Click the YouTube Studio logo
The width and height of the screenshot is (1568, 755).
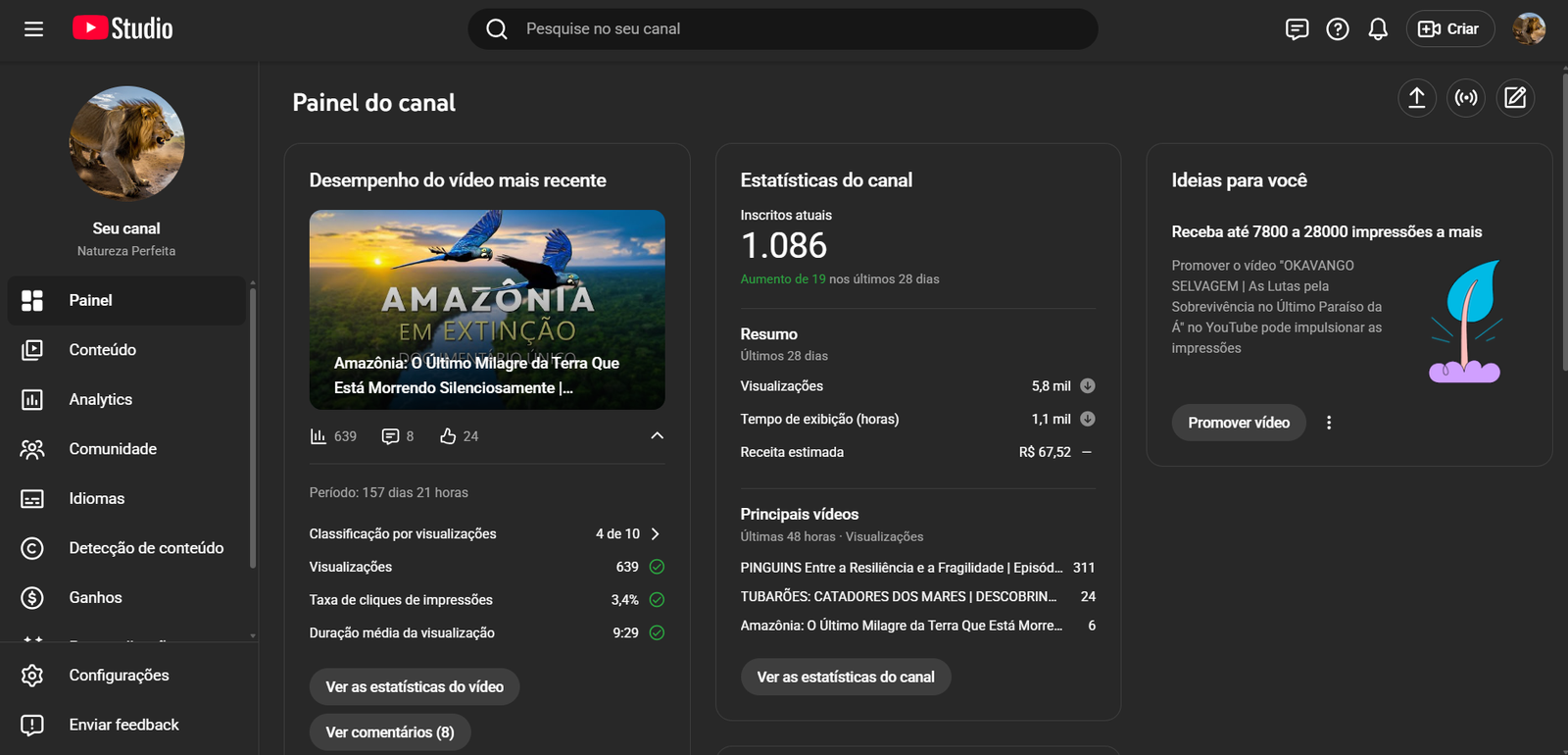pos(122,28)
